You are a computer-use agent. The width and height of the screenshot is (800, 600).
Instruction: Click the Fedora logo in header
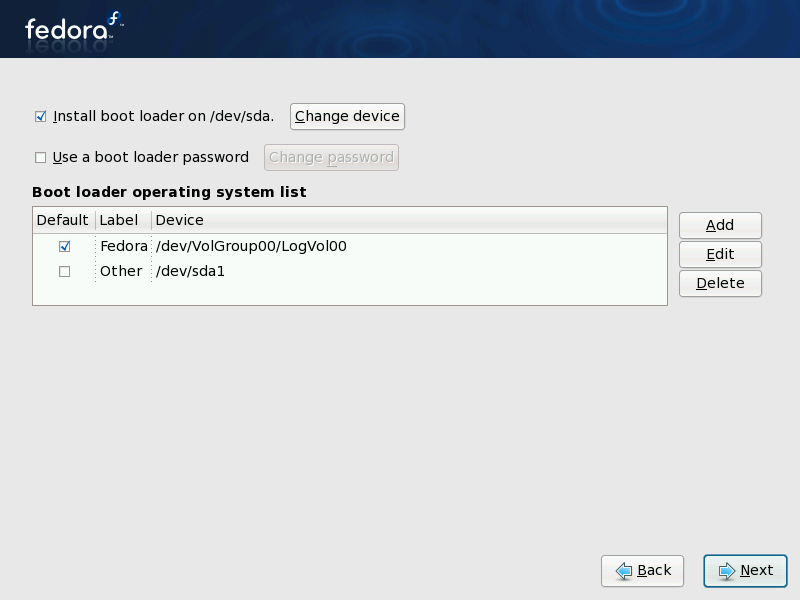point(74,28)
